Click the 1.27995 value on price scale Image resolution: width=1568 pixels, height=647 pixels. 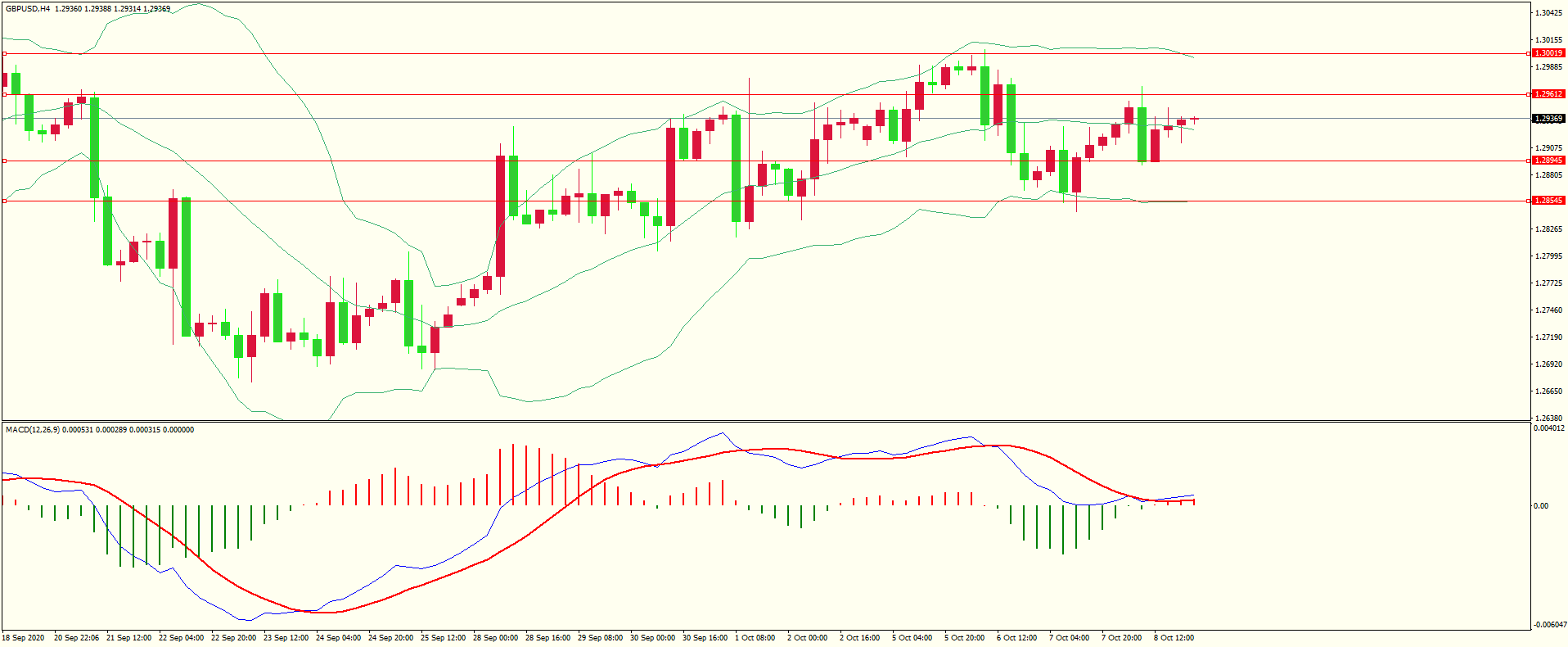pos(1548,256)
